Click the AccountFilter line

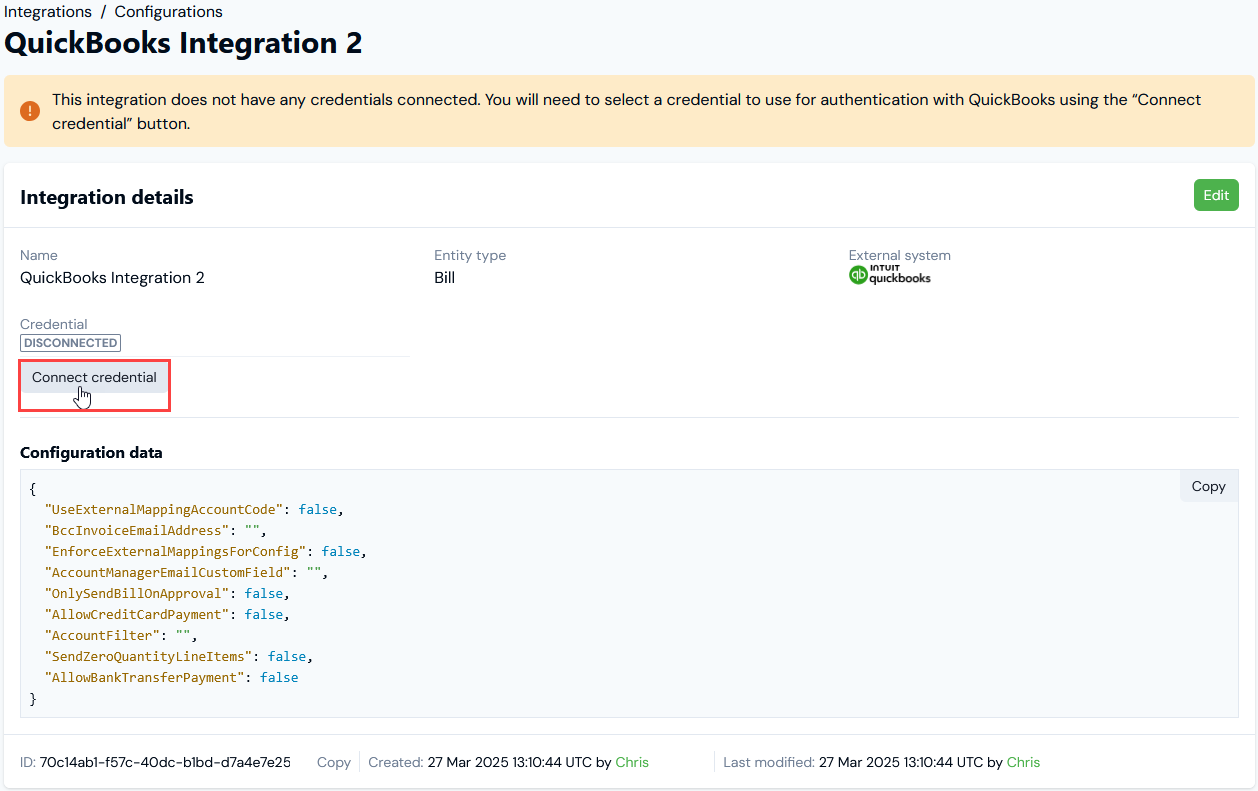121,635
